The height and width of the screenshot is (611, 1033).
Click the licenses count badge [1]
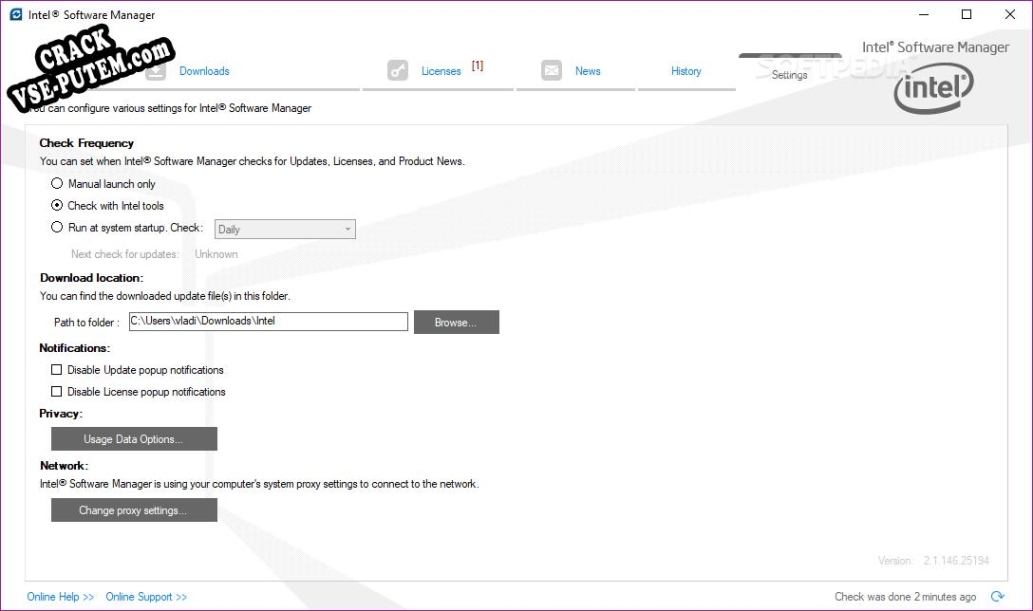478,65
